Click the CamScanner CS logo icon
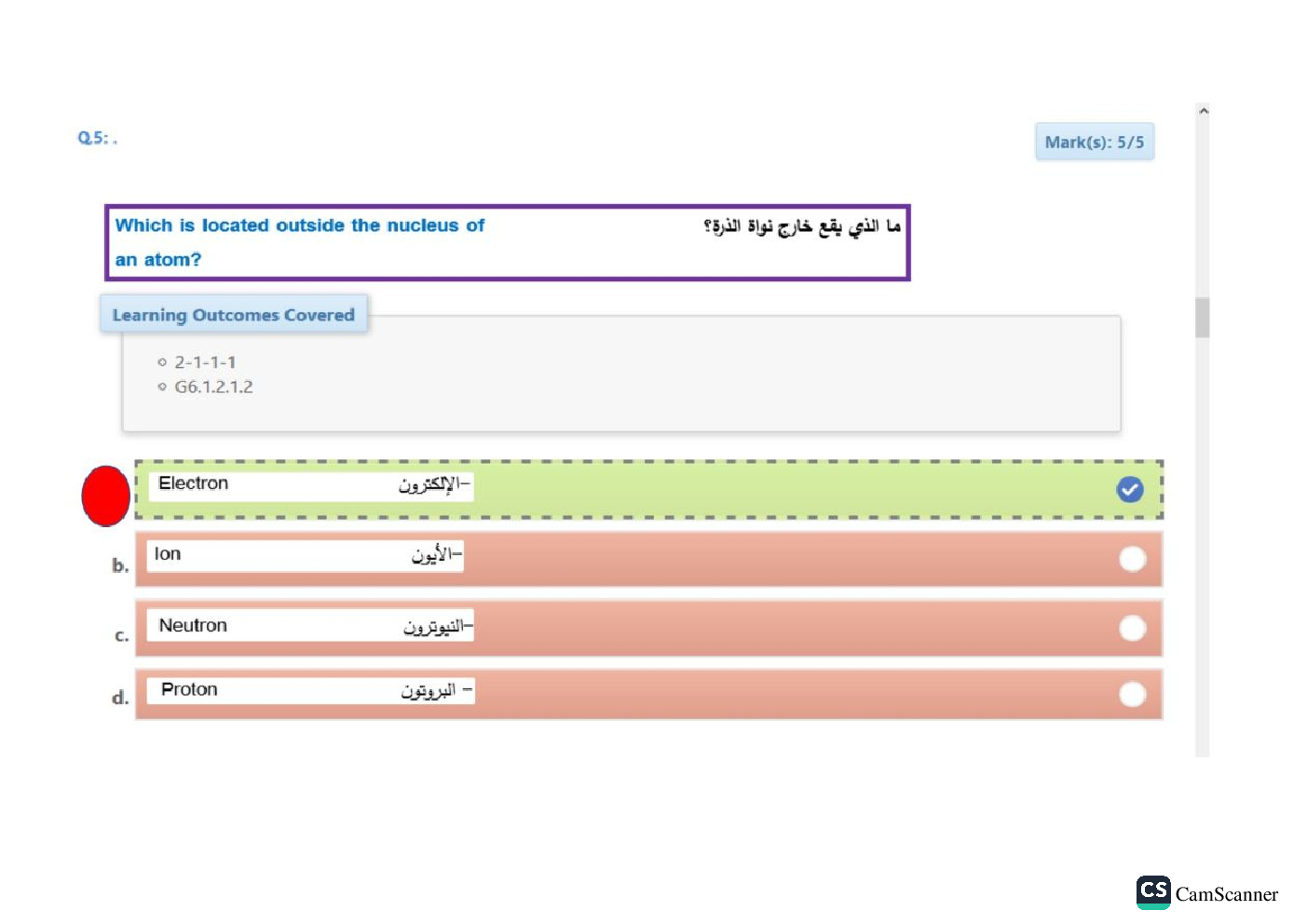The width and height of the screenshot is (1307, 924). pos(1153,891)
